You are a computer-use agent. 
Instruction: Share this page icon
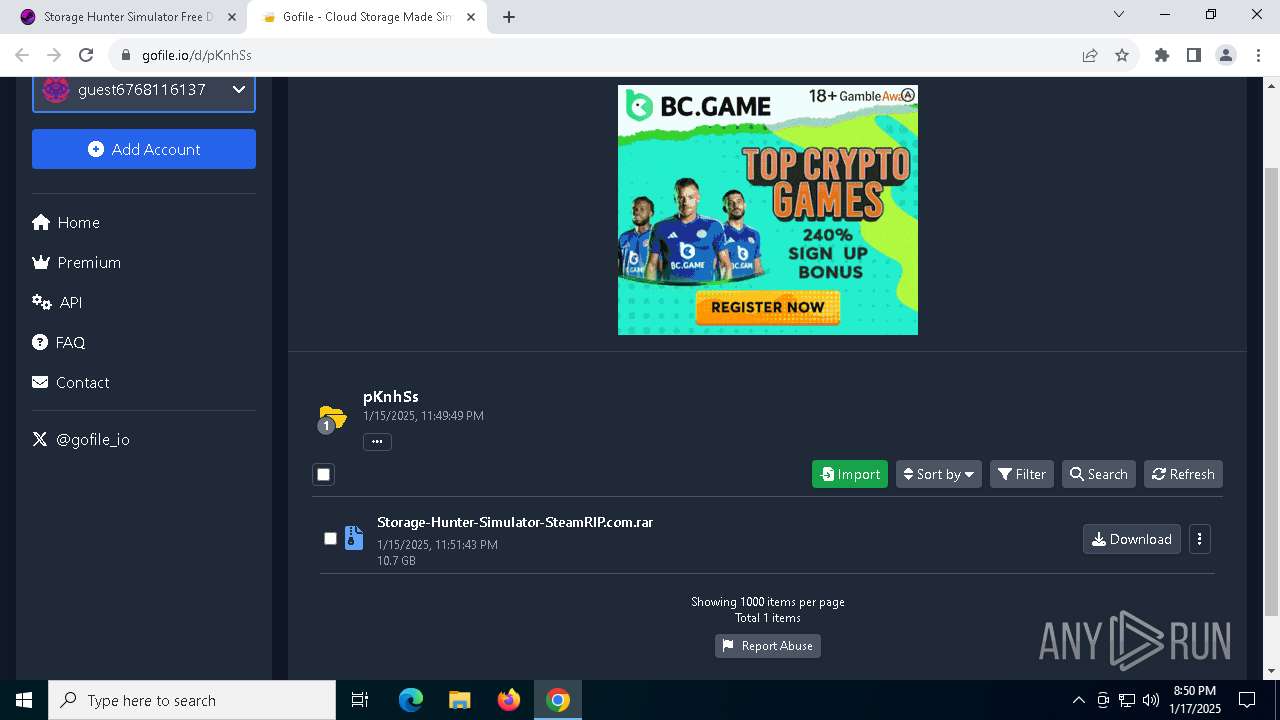tap(1090, 56)
